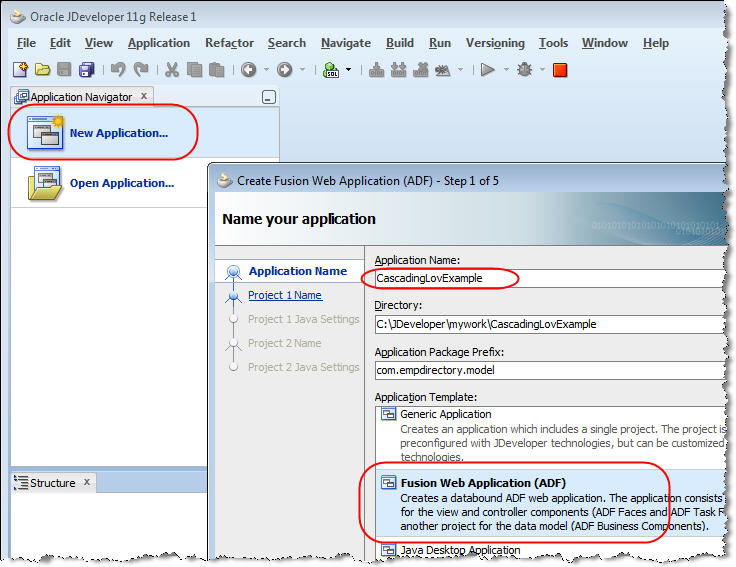Screen dimensions: 736x567
Task: Click the Cut scissors icon
Action: (x=171, y=70)
